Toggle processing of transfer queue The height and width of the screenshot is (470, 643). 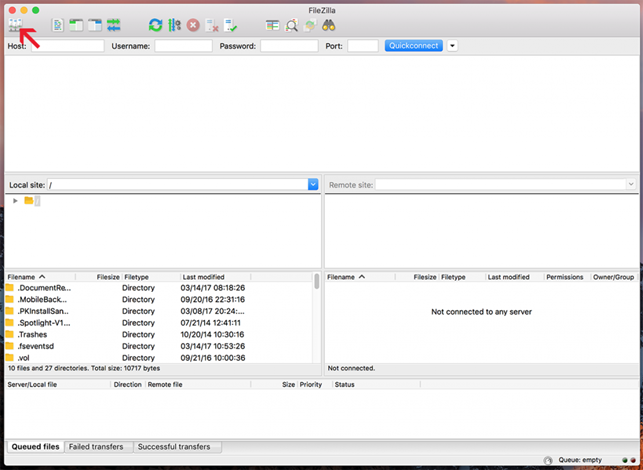(174, 25)
